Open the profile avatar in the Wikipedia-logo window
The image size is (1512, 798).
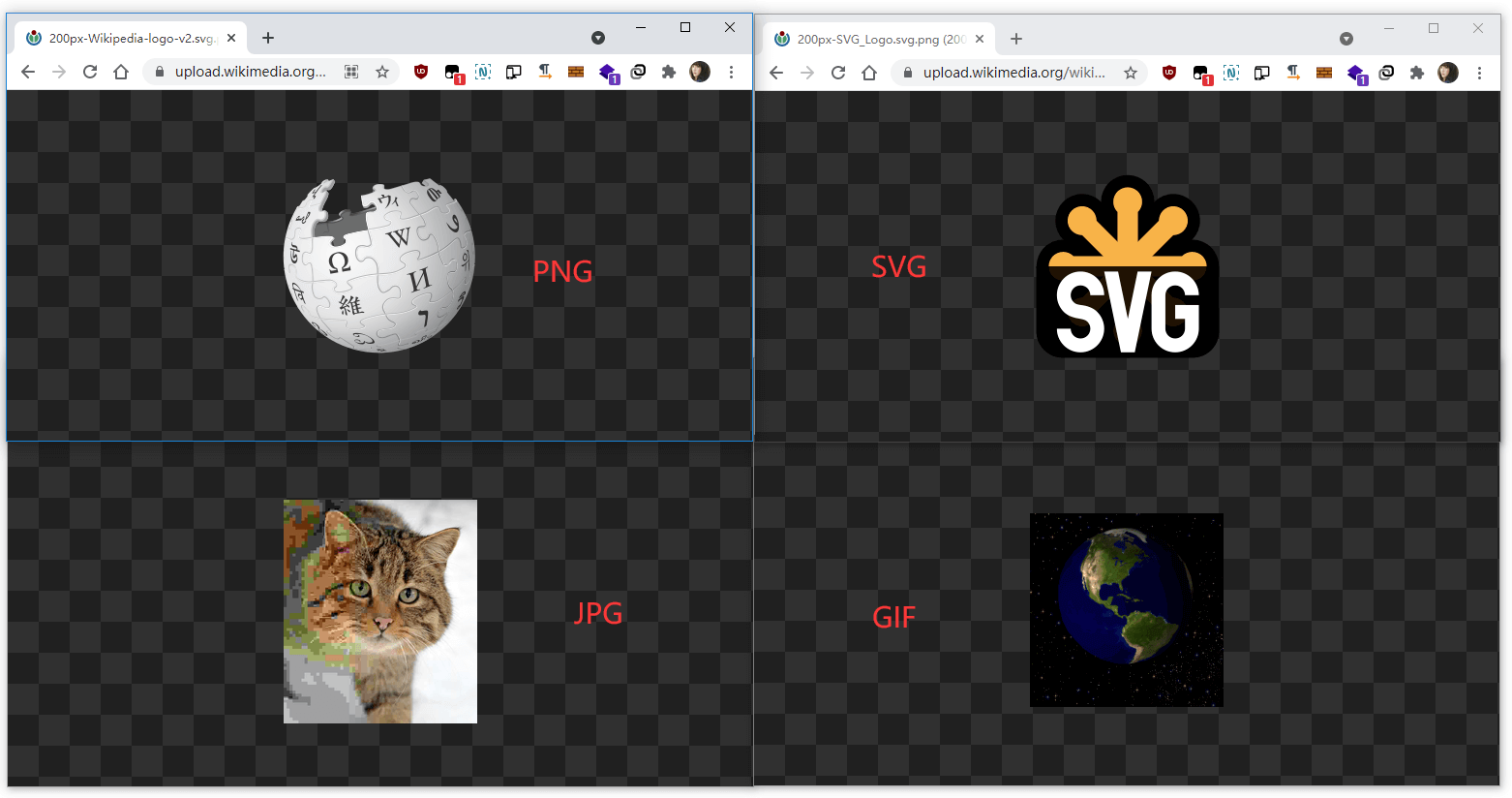(700, 72)
